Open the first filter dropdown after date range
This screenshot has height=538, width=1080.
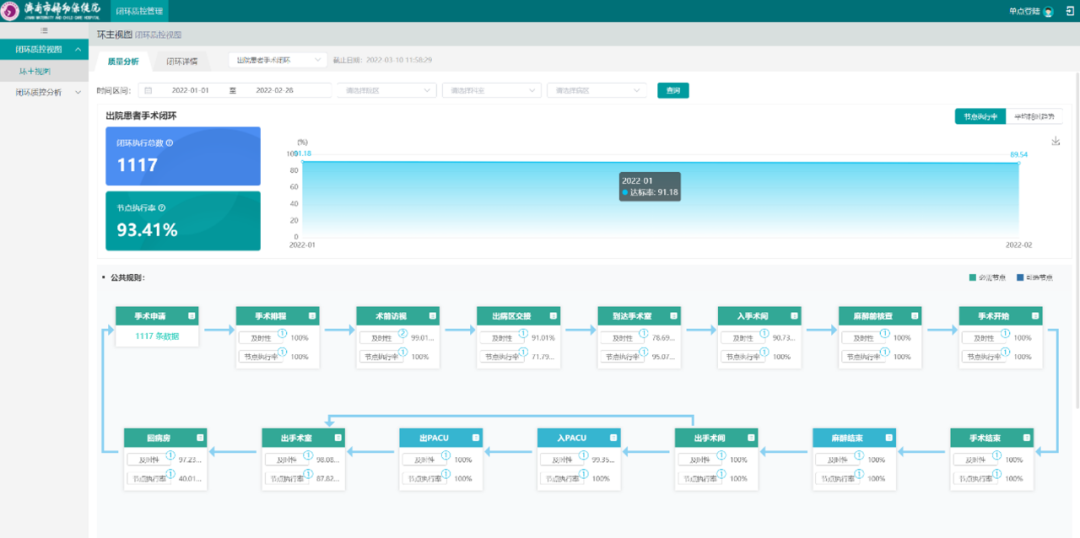point(386,90)
